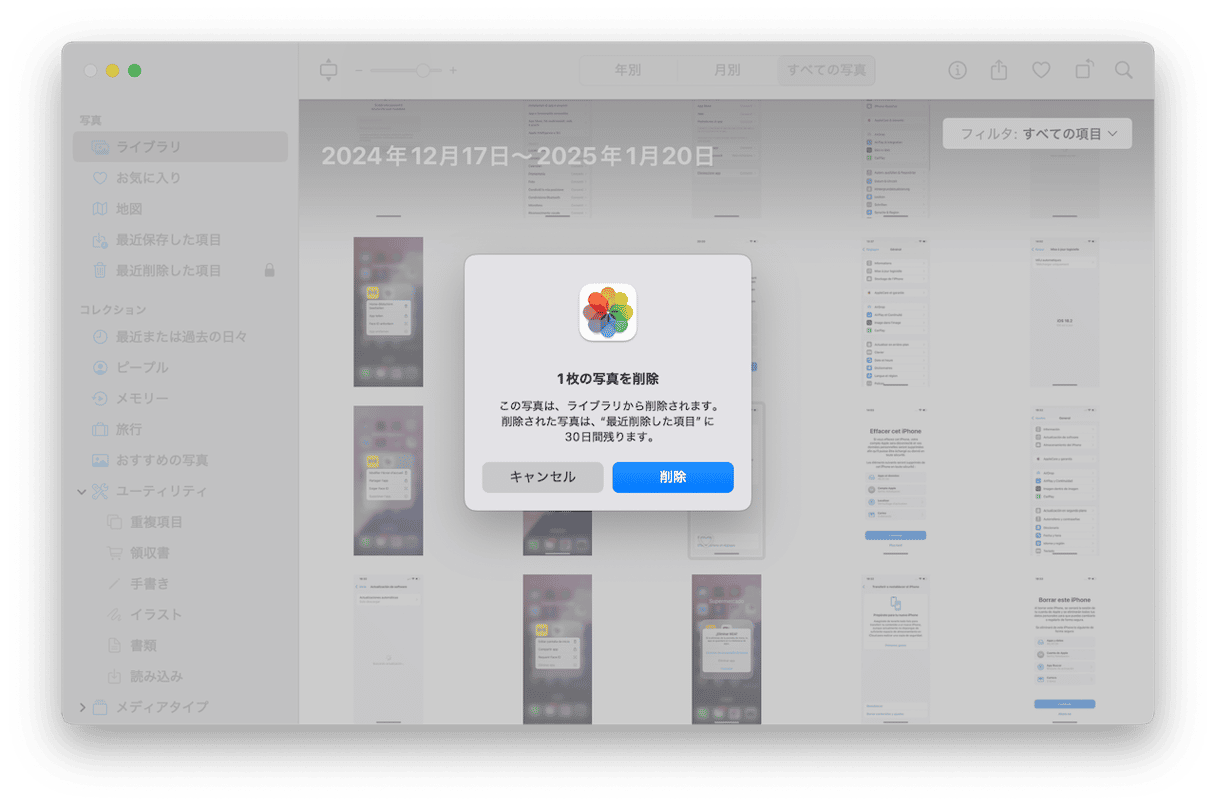Open ピープル collection in sidebar
Viewport: 1216px width, 806px height.
(x=180, y=368)
